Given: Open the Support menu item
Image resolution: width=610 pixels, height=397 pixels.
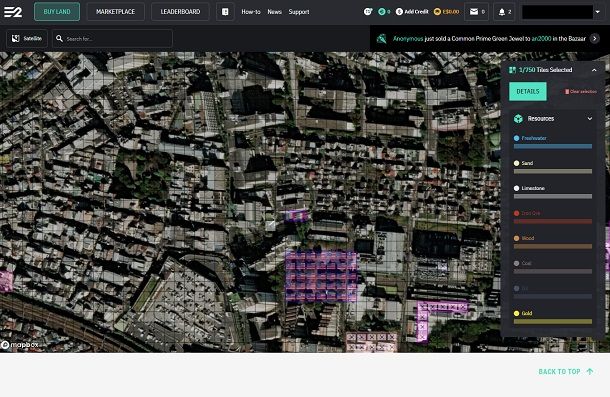Looking at the screenshot, I should (x=299, y=12).
